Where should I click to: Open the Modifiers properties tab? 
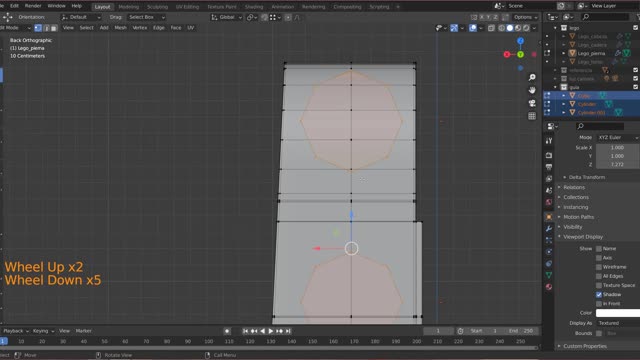(x=549, y=229)
